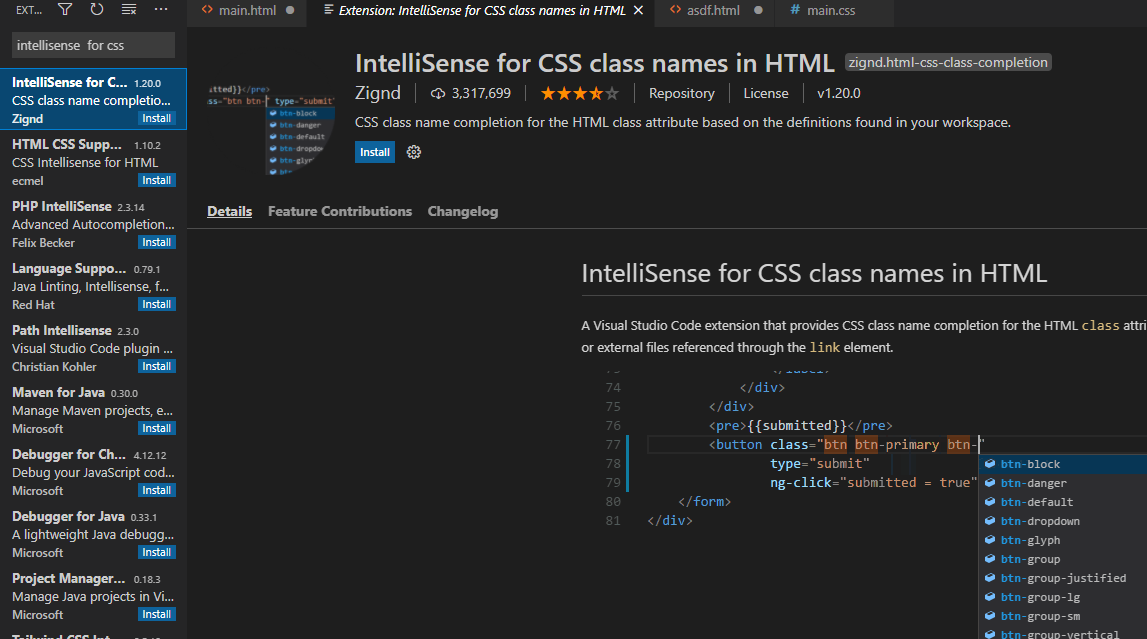The image size is (1147, 639).
Task: Select HTML CSS Support list entry
Action: [x=94, y=162]
